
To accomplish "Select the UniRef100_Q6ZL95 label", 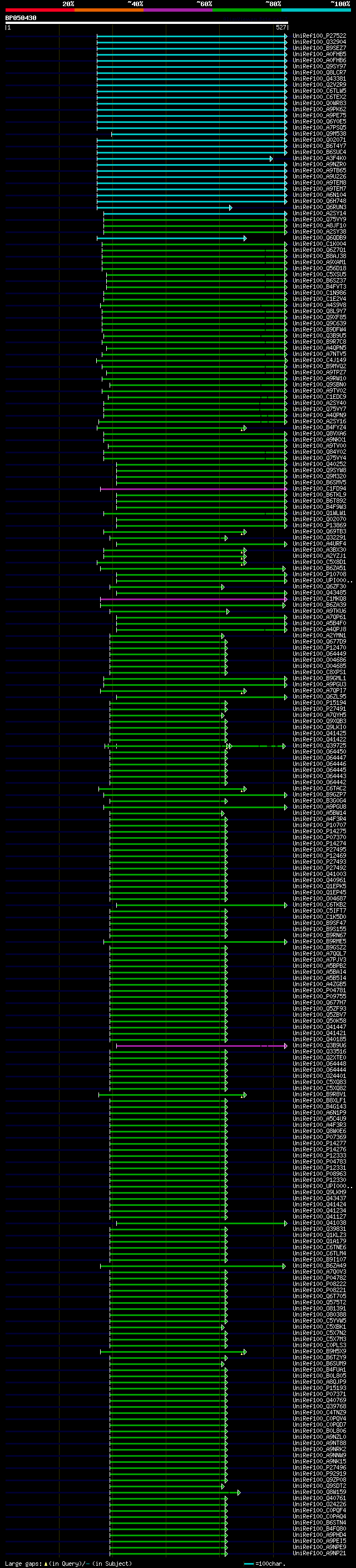I will 319,697.
